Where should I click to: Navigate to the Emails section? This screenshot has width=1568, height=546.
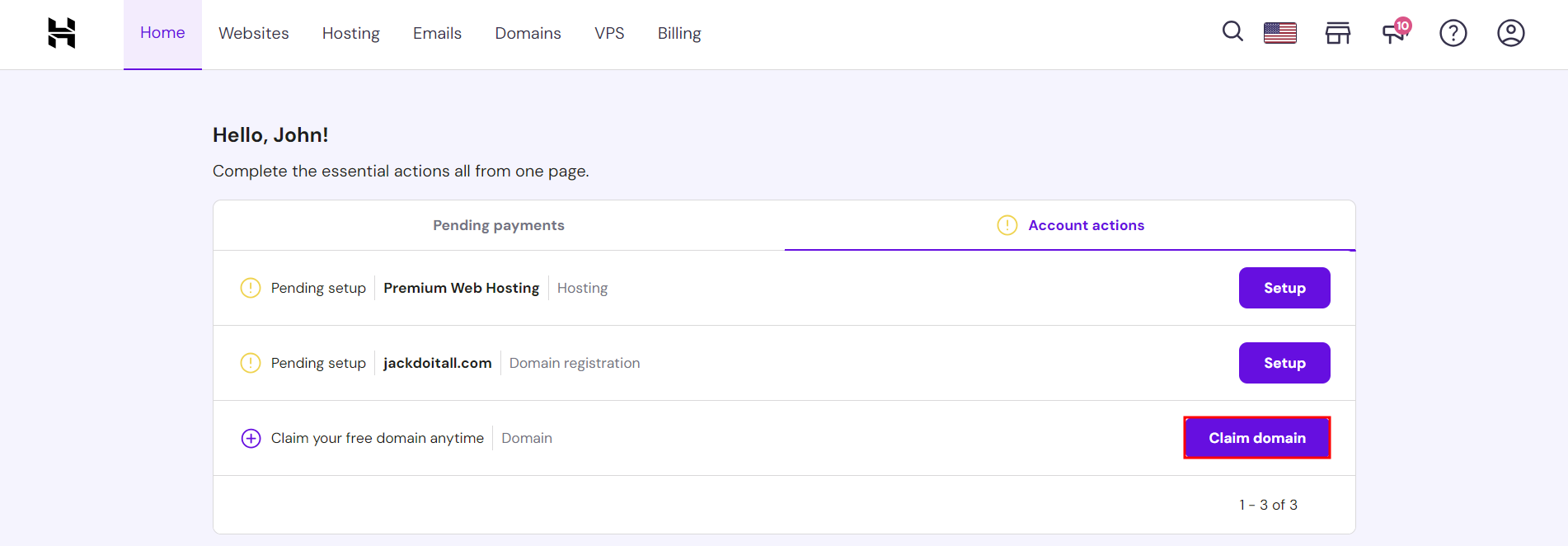click(437, 33)
